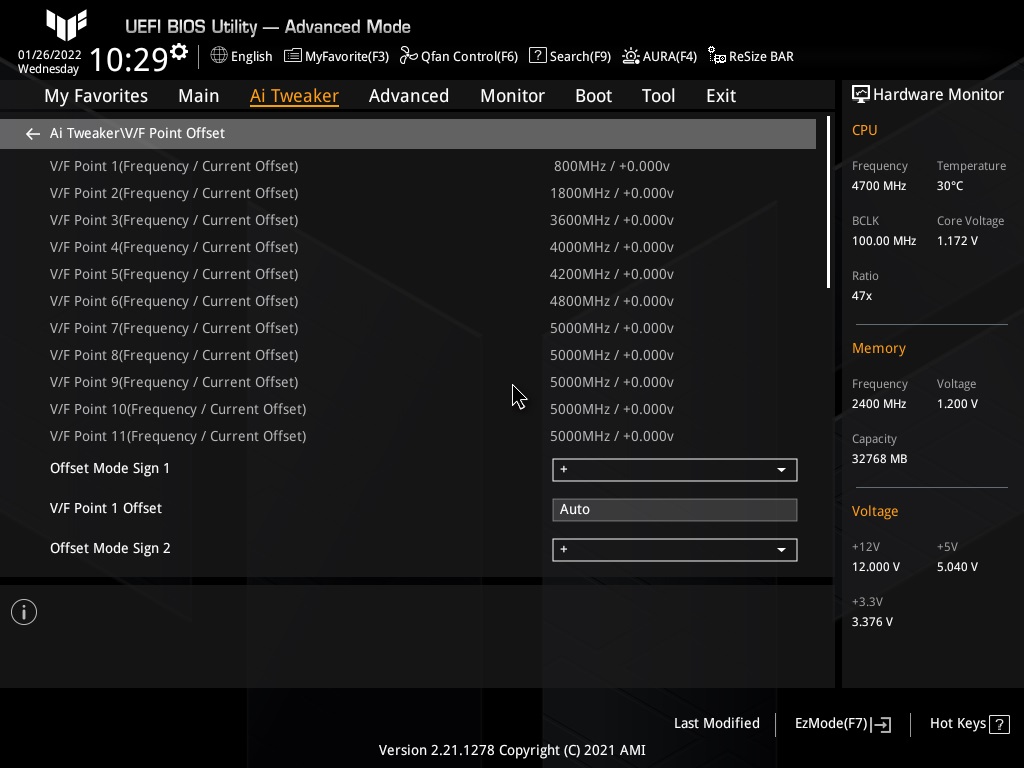Click the memory capacity 32768 MB value
This screenshot has height=768, width=1024.
click(x=879, y=458)
